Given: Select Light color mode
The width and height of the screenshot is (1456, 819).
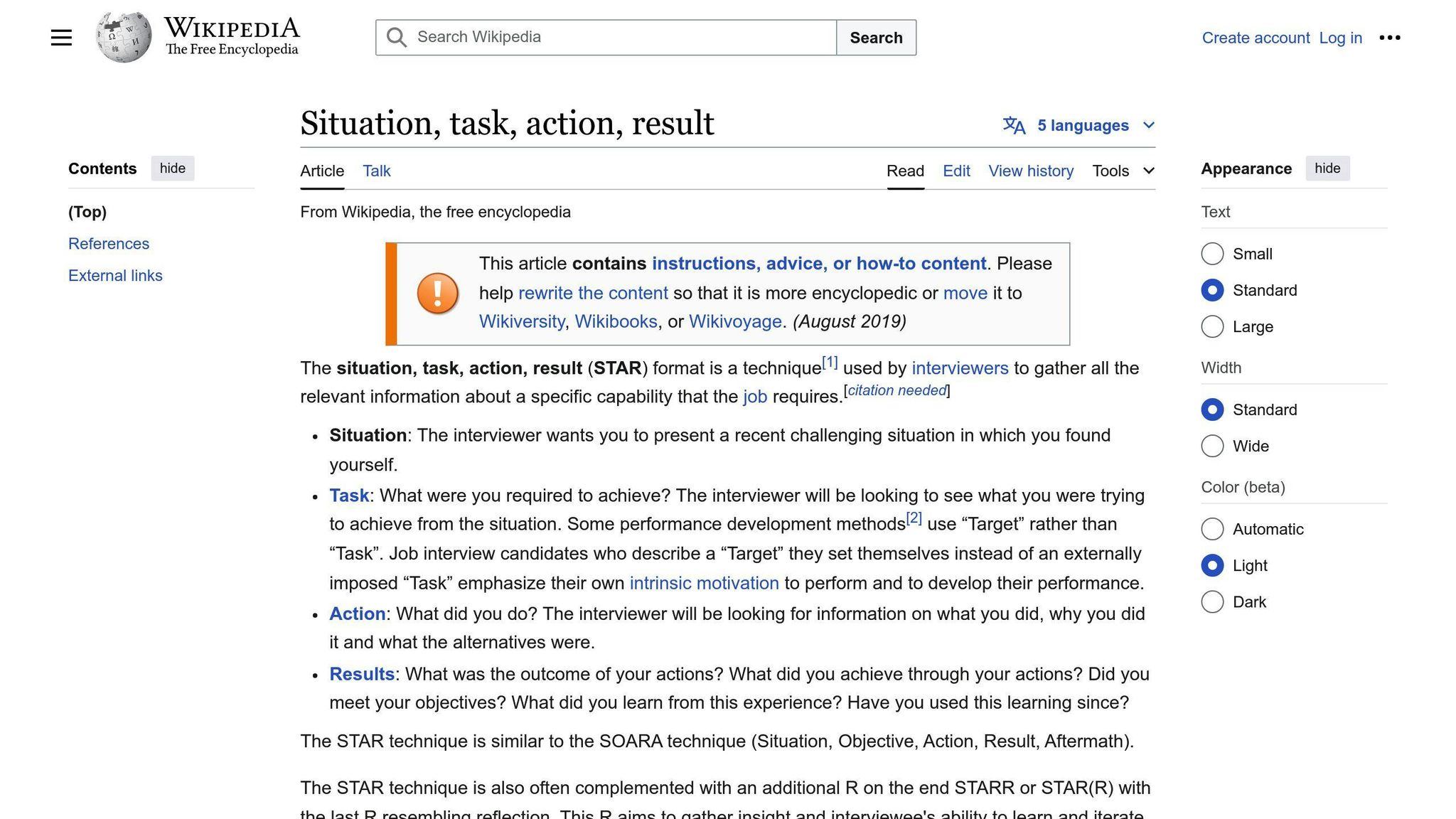Looking at the screenshot, I should tap(1212, 565).
